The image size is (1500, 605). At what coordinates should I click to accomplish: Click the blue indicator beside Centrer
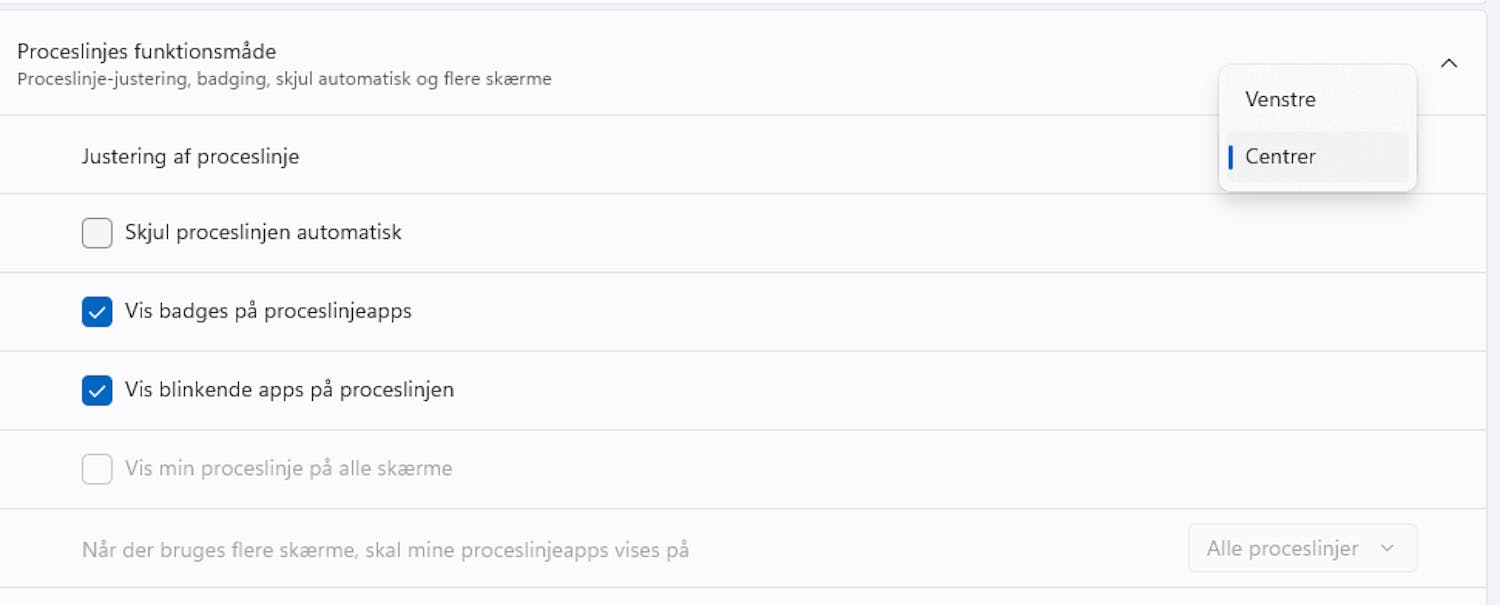[1231, 156]
